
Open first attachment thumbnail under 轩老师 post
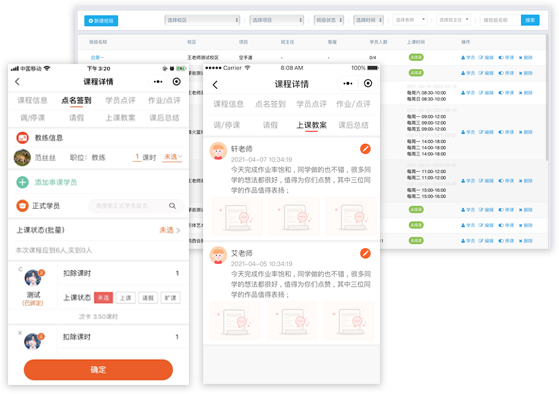[x=237, y=217]
